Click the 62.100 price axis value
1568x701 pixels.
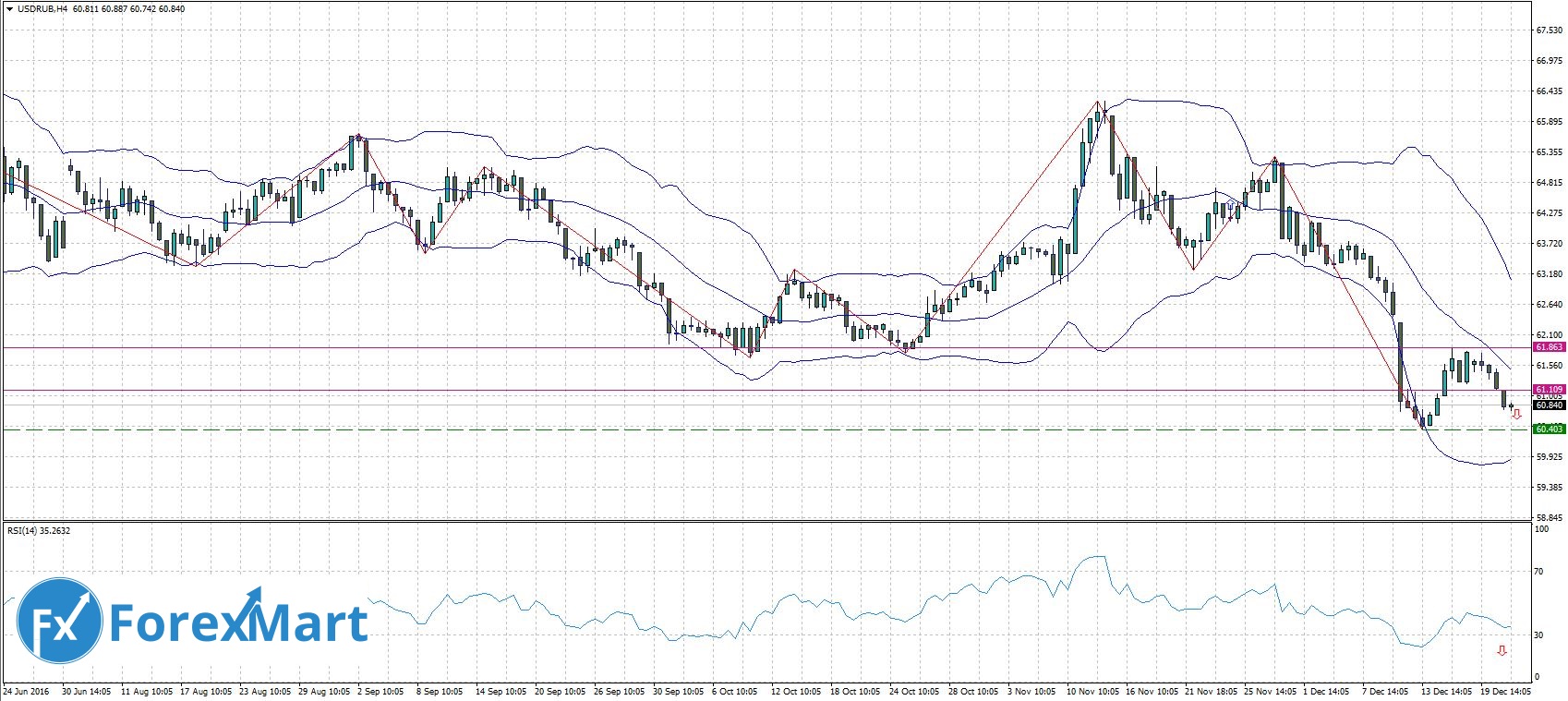pos(1549,334)
